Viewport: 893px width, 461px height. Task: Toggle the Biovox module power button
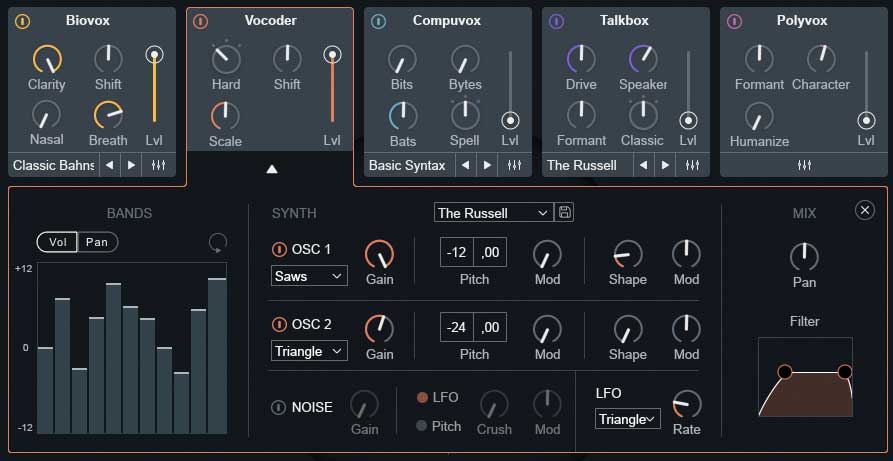(x=23, y=21)
